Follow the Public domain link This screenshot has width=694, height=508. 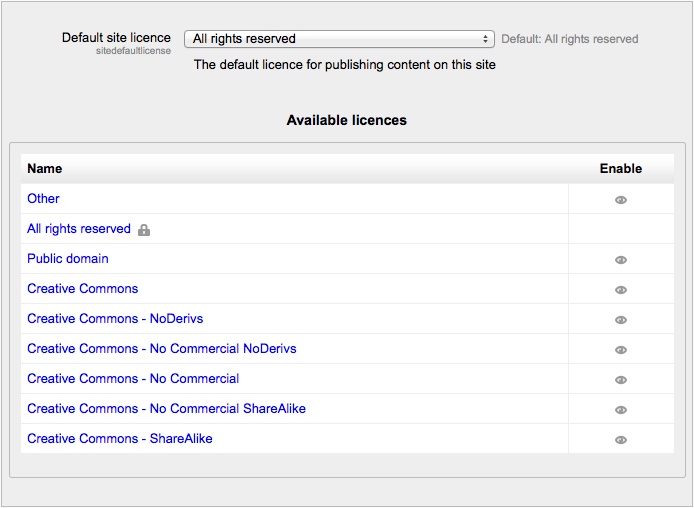click(68, 258)
